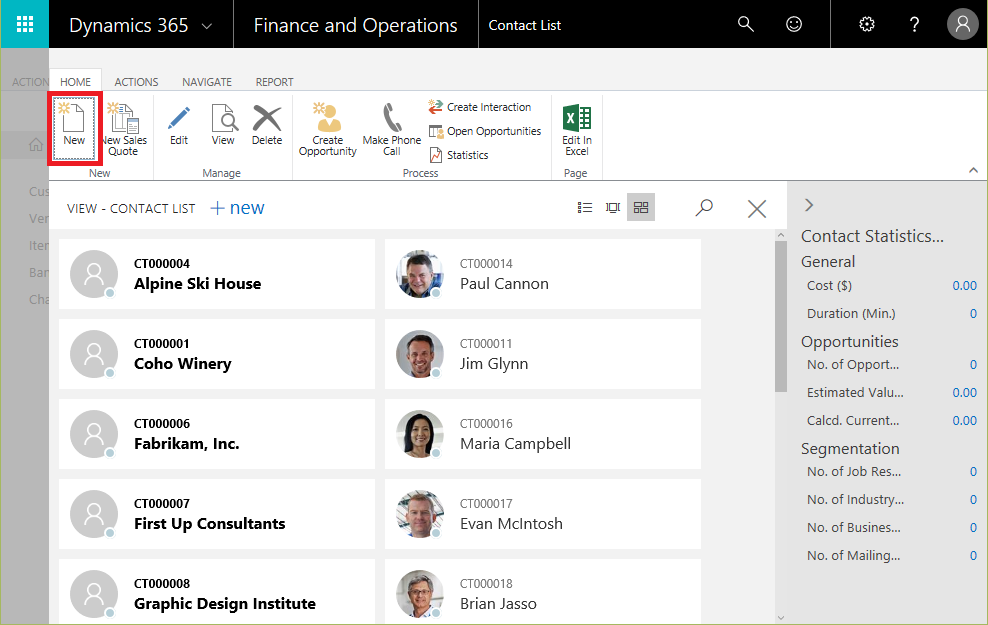This screenshot has height=625, width=988.
Task: Open the Fabrikam, Inc. contact tile
Action: pyautogui.click(x=217, y=434)
